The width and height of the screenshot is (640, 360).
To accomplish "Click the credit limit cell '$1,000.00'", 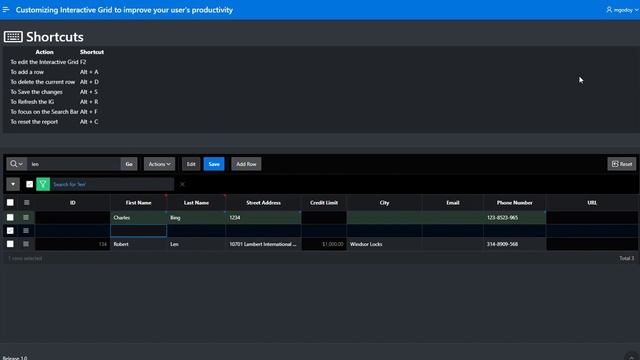I will click(324, 244).
